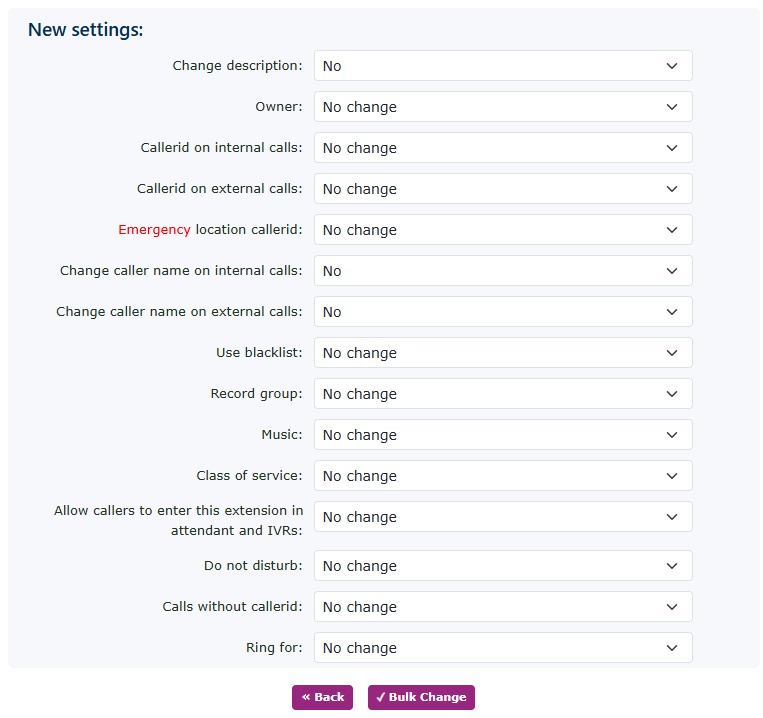
Task: Expand Calls without callerid dropdown
Action: click(x=502, y=607)
